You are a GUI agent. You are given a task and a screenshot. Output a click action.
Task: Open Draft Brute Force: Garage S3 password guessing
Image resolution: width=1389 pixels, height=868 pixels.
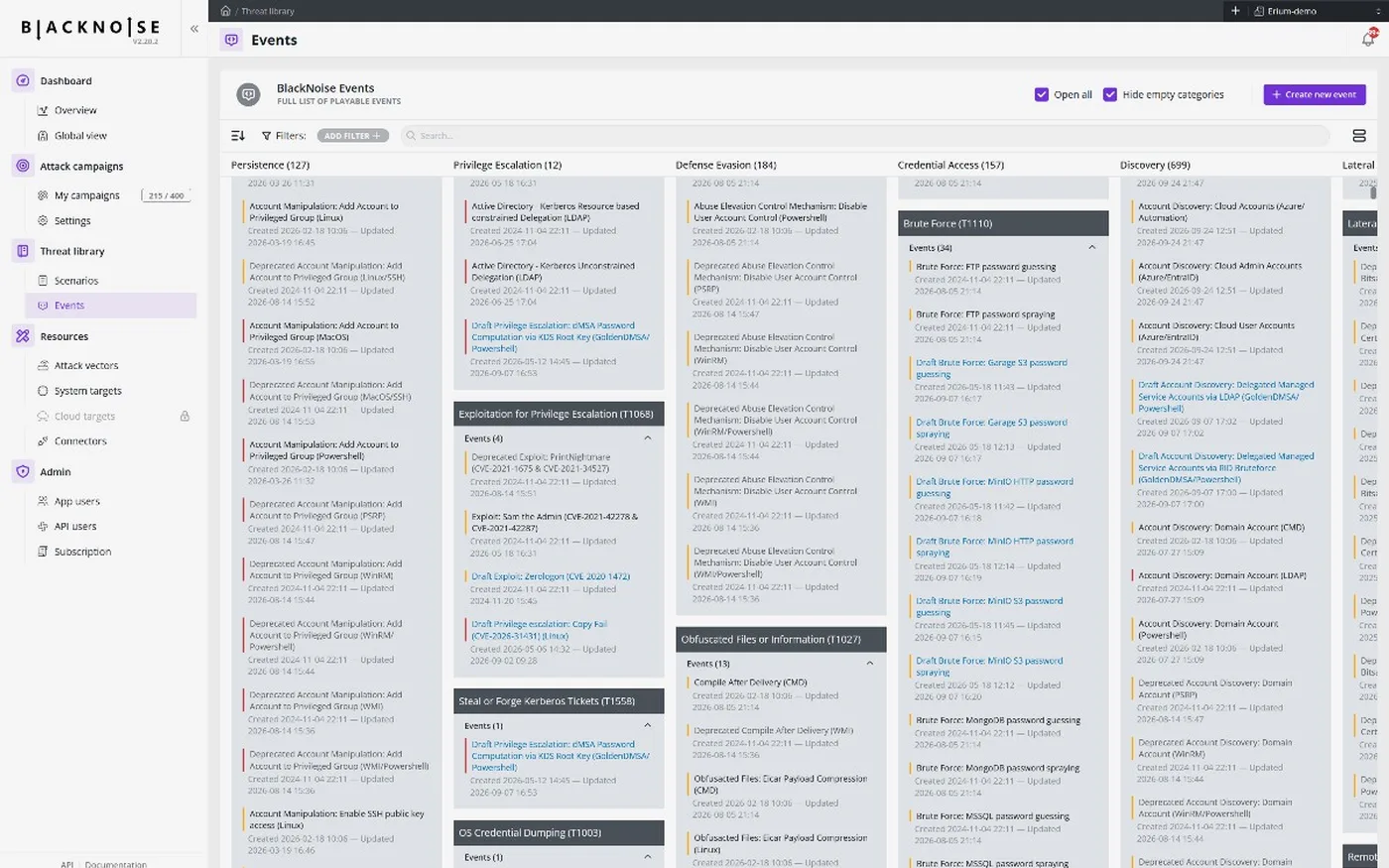click(x=991, y=368)
